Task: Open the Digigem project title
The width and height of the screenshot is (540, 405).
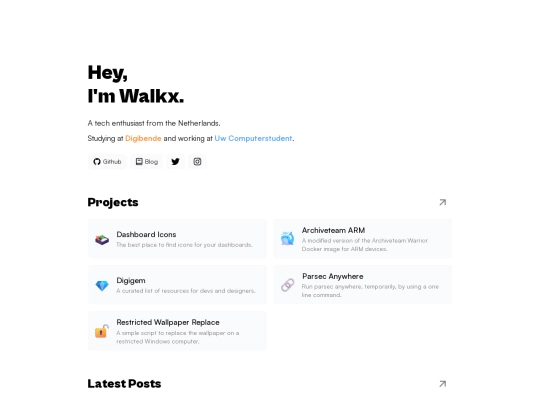Action: click(131, 281)
